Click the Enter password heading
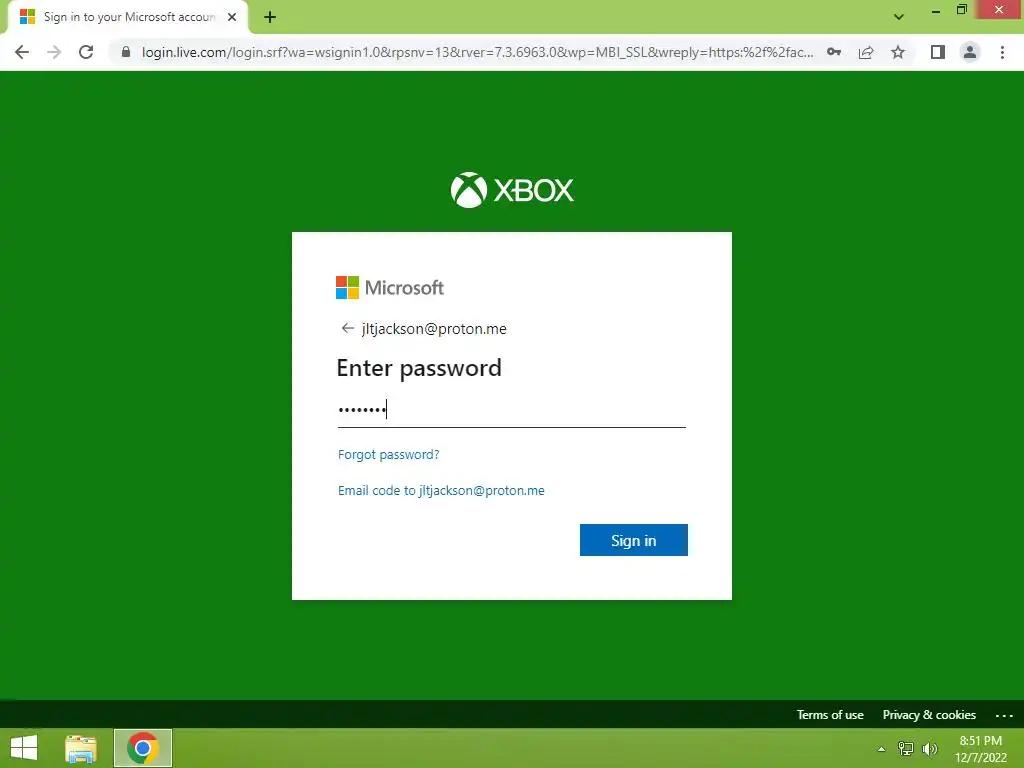Screen dimensions: 1024x768 (419, 368)
